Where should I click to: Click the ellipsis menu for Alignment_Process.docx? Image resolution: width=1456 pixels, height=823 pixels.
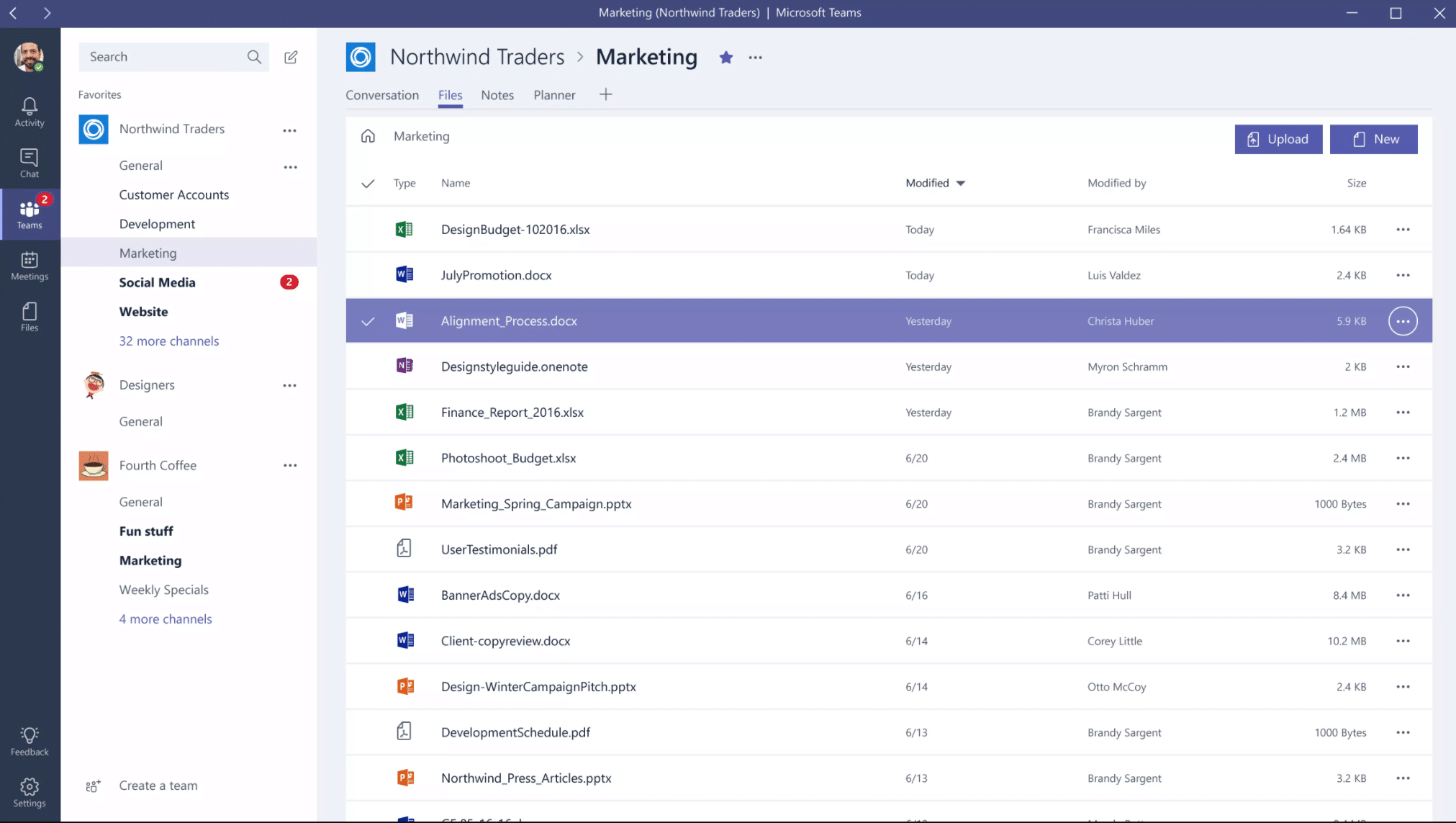pos(1403,320)
